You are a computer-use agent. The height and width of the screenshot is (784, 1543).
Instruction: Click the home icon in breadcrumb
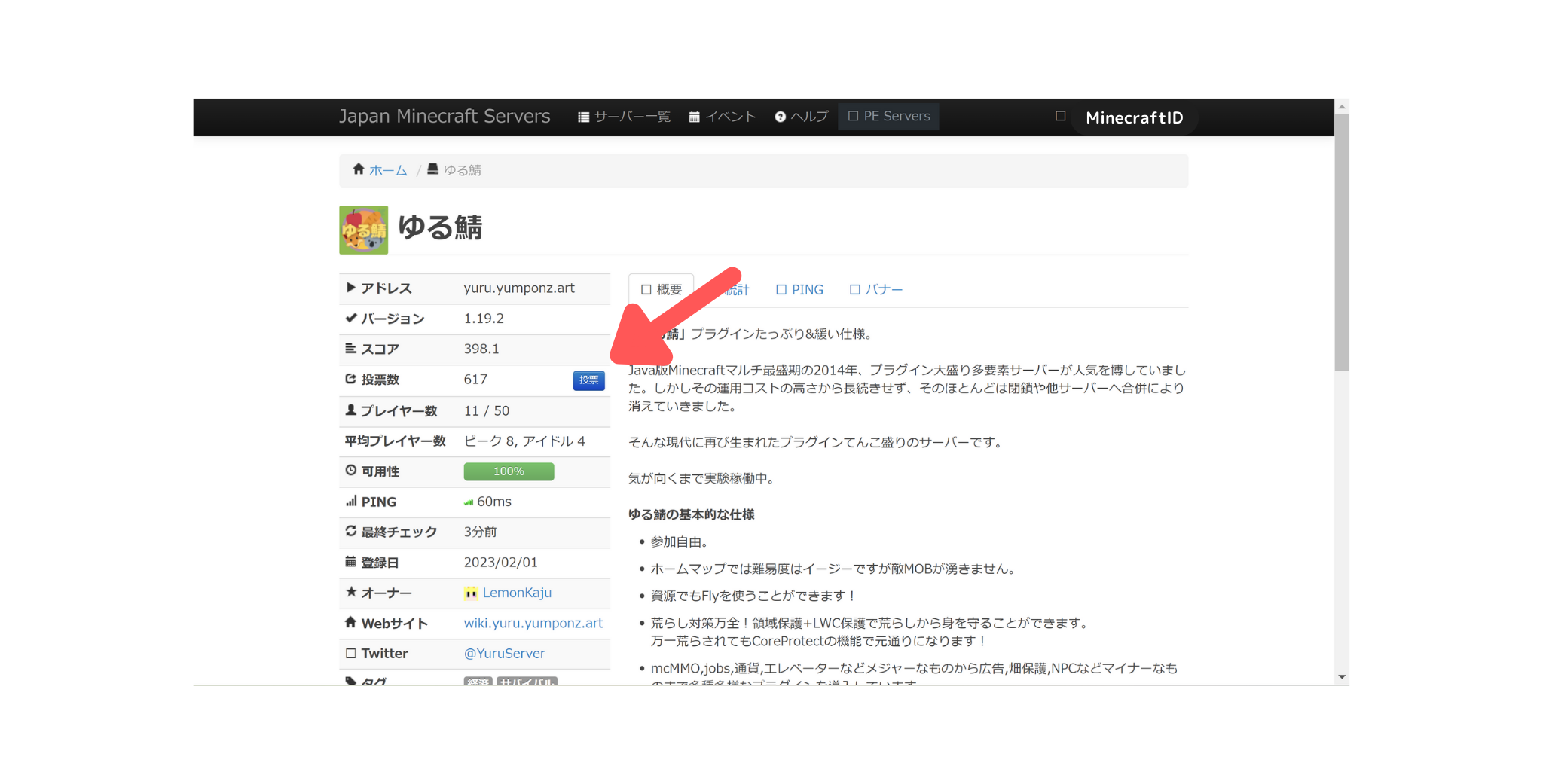(x=359, y=169)
